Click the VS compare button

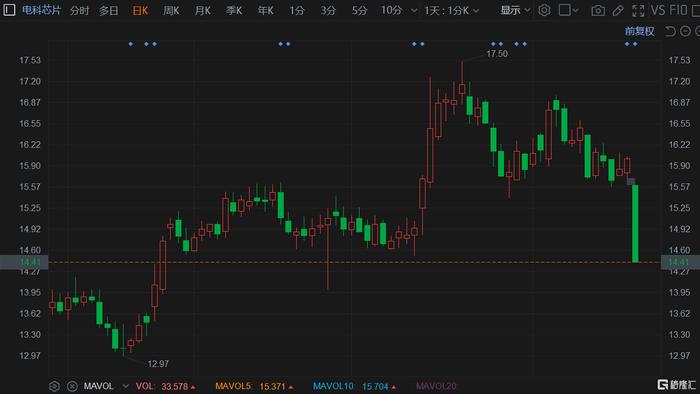[x=658, y=10]
